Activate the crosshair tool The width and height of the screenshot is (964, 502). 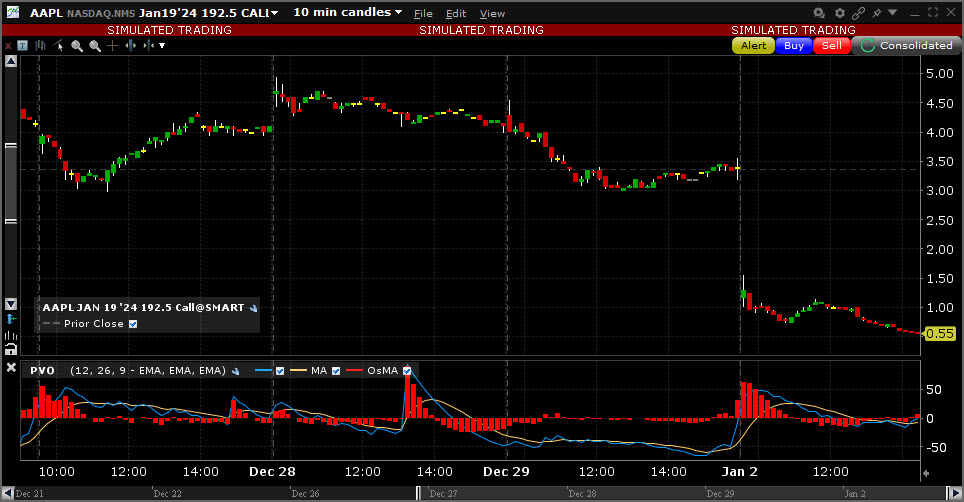pyautogui.click(x=113, y=45)
